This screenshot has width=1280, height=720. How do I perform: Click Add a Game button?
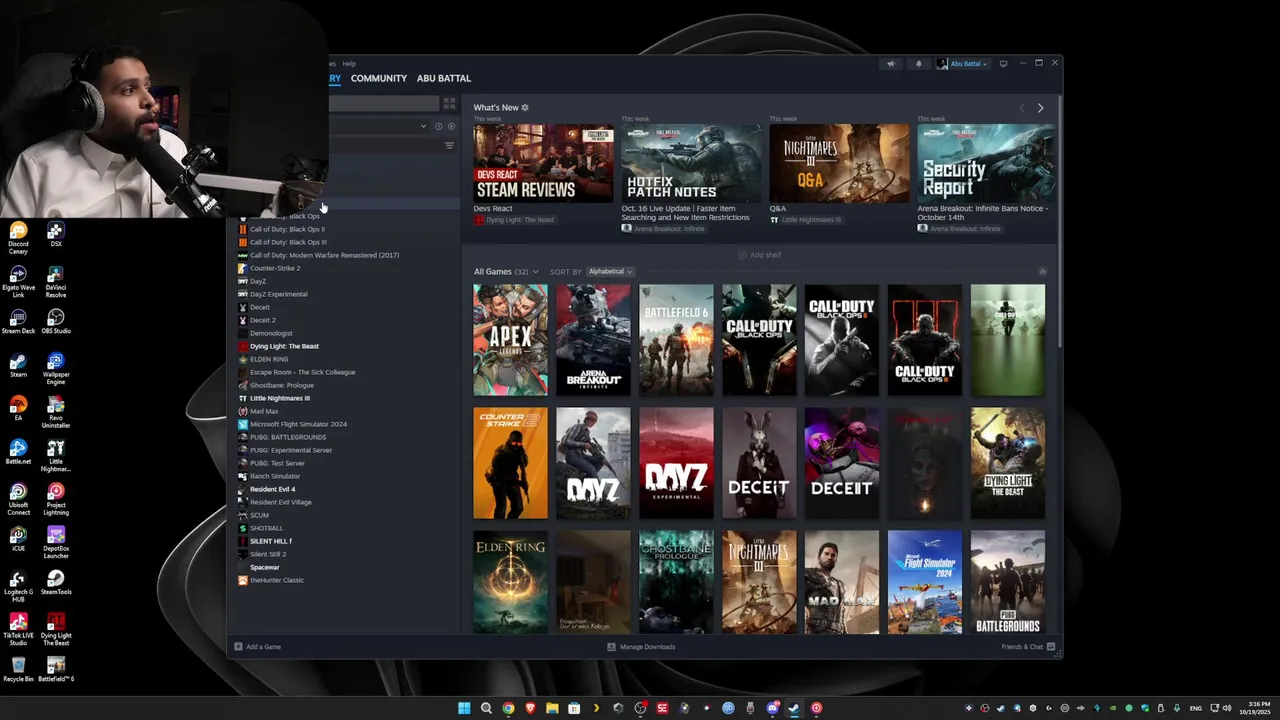257,647
